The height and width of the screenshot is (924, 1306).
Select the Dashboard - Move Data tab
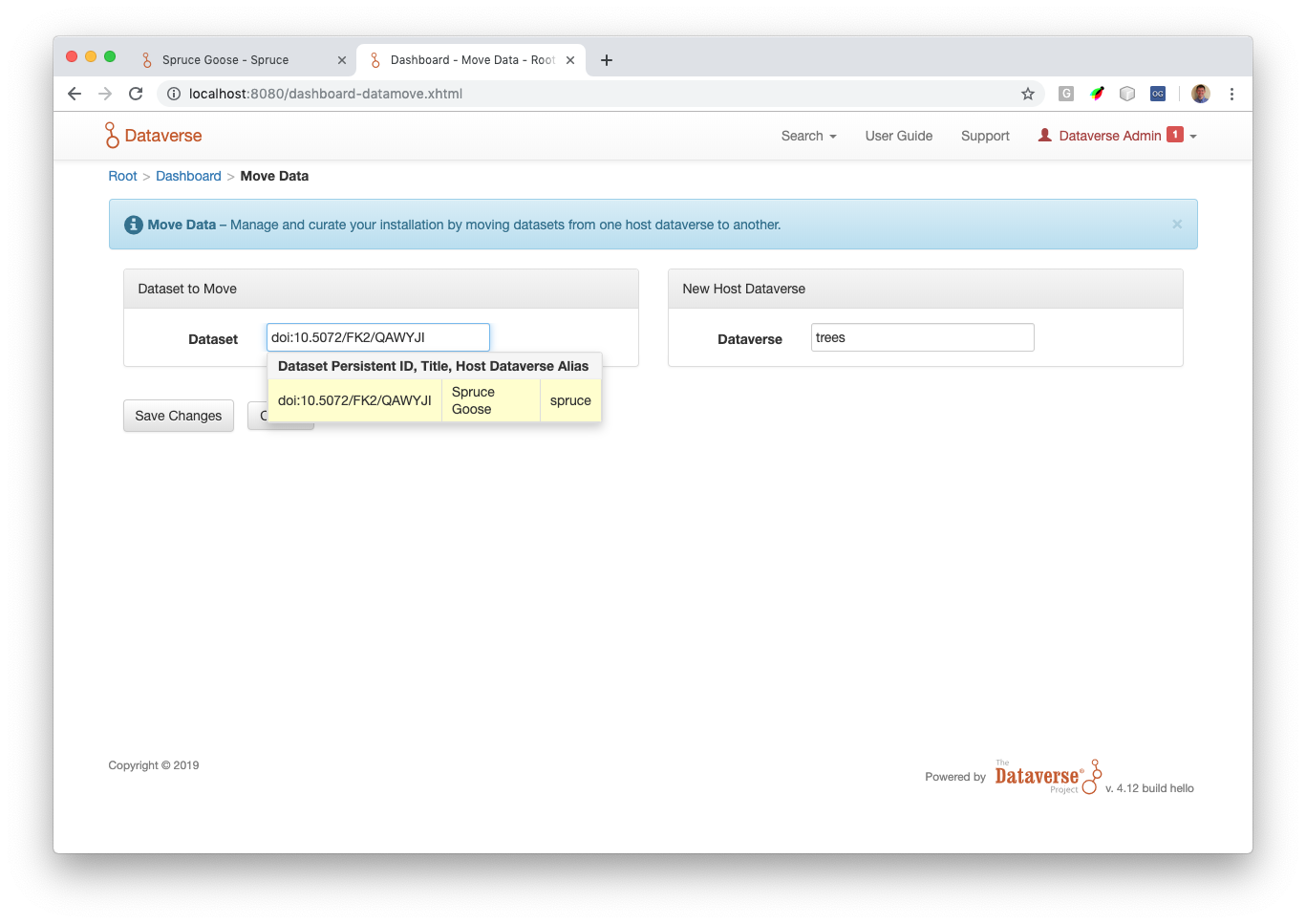point(472,60)
